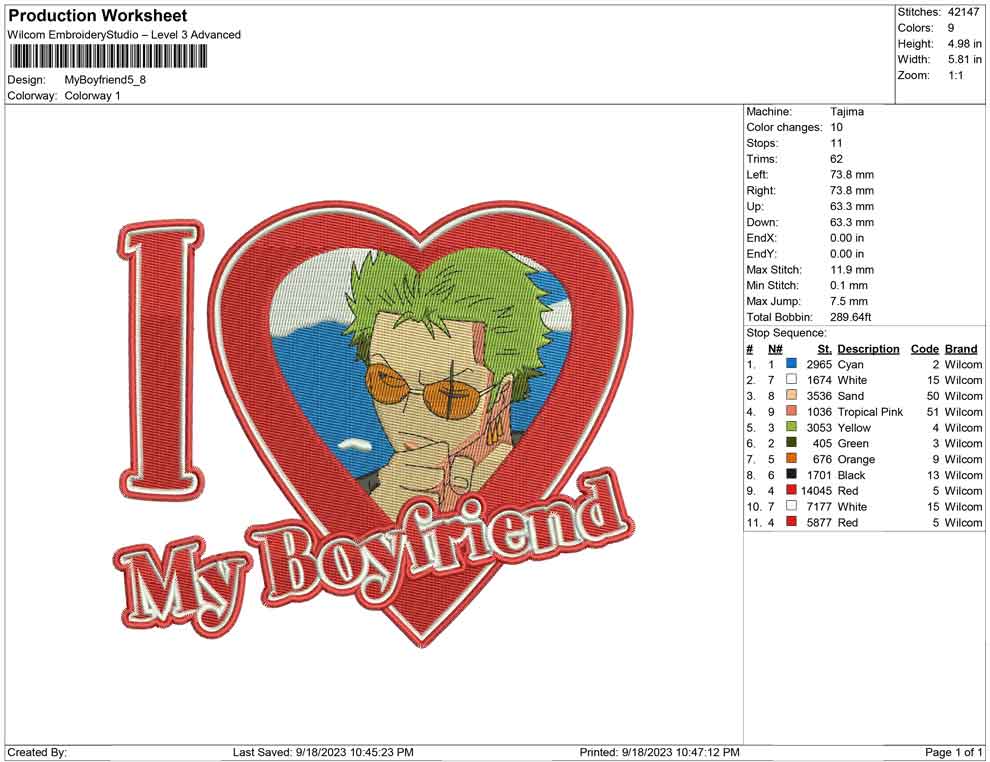Click the 'Page 1 of 1' indicator
This screenshot has height=762, width=990.
click(953, 752)
